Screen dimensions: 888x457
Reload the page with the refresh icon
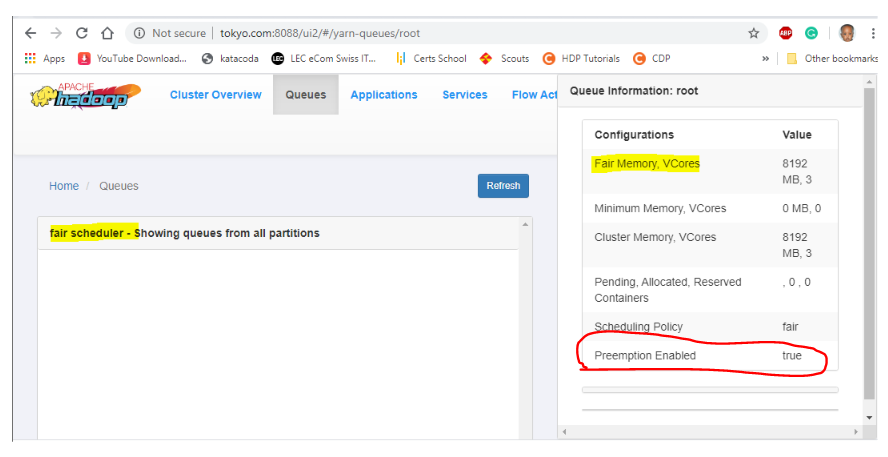[82, 33]
